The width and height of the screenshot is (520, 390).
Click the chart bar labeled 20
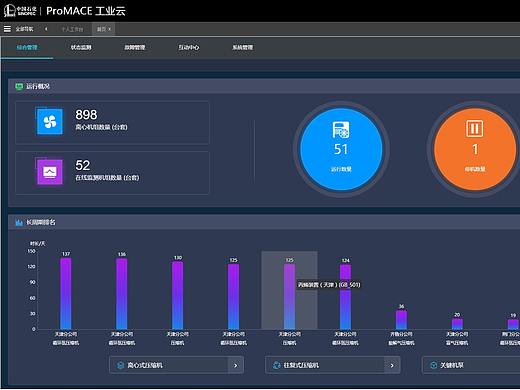(x=457, y=324)
